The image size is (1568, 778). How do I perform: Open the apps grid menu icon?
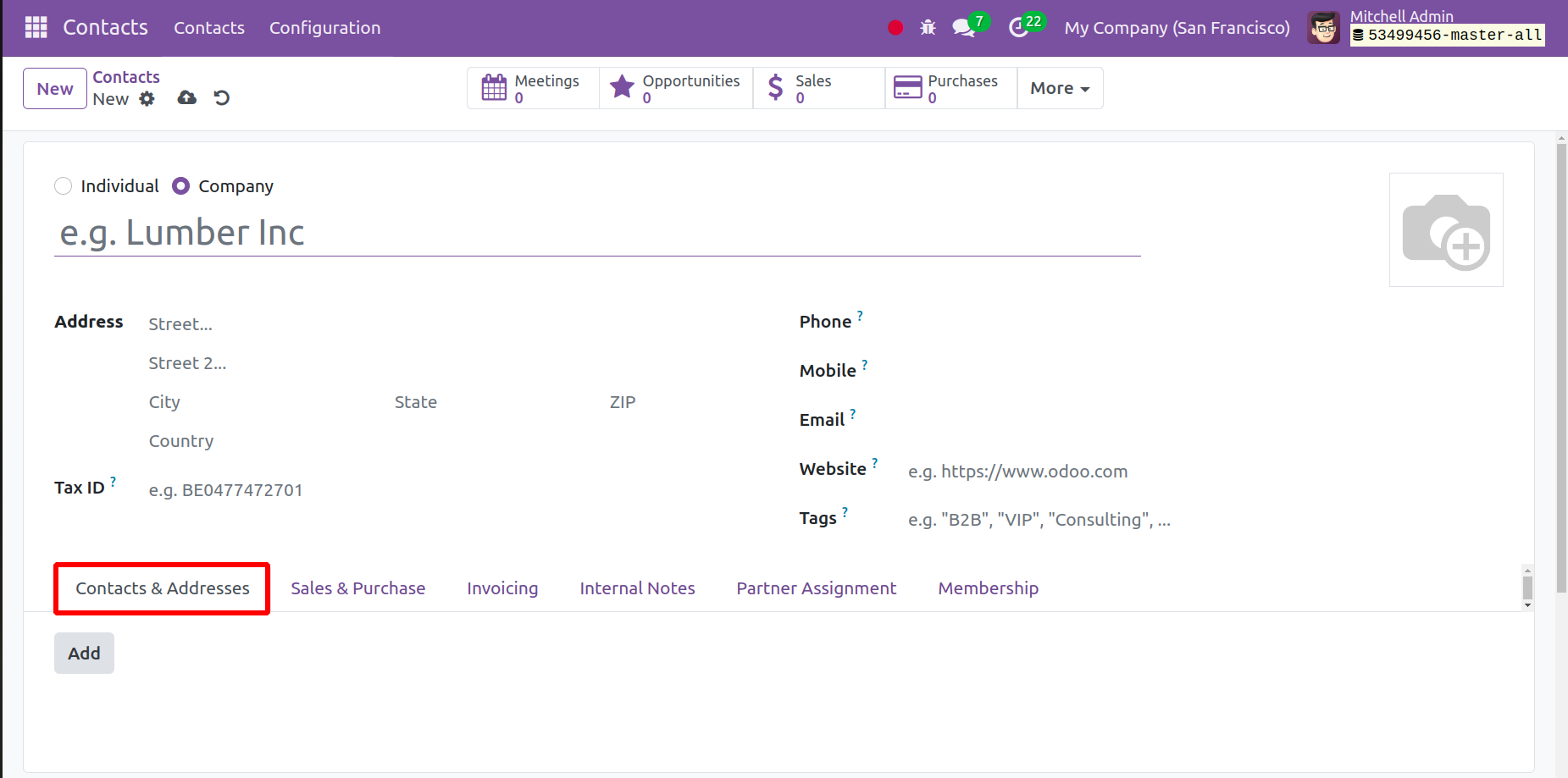(36, 27)
